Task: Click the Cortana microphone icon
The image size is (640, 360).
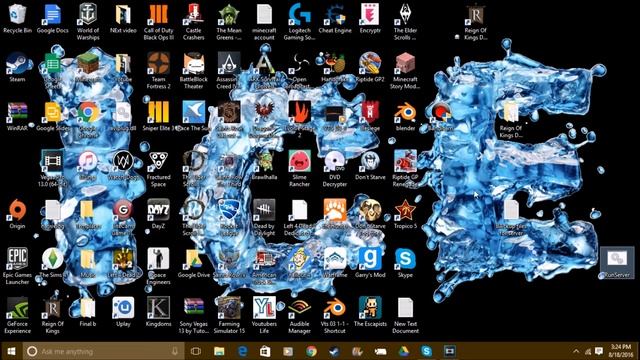Action: tap(175, 351)
